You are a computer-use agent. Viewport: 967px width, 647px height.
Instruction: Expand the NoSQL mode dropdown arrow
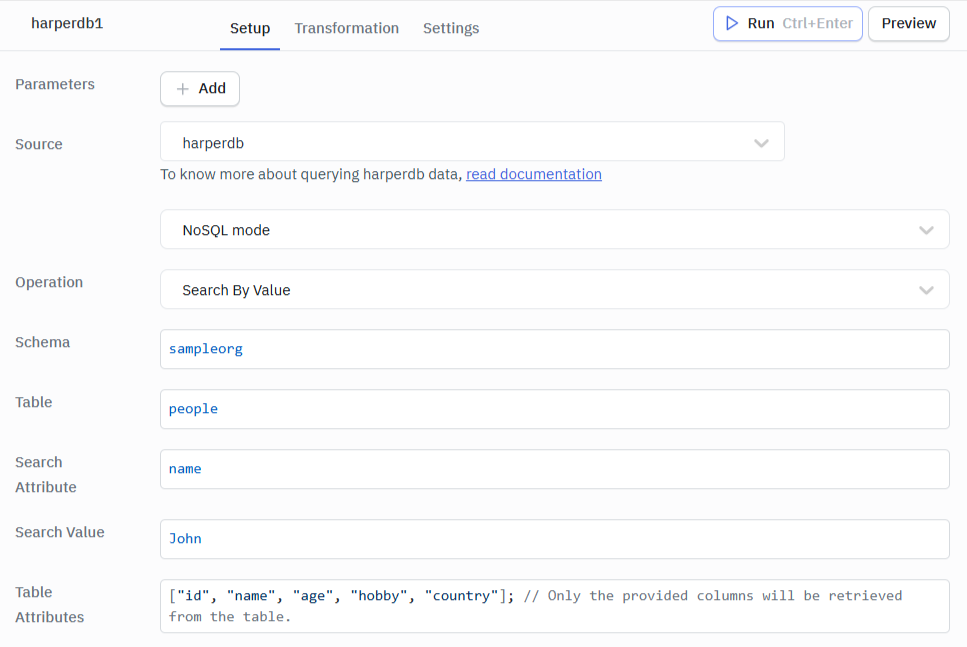coord(926,230)
